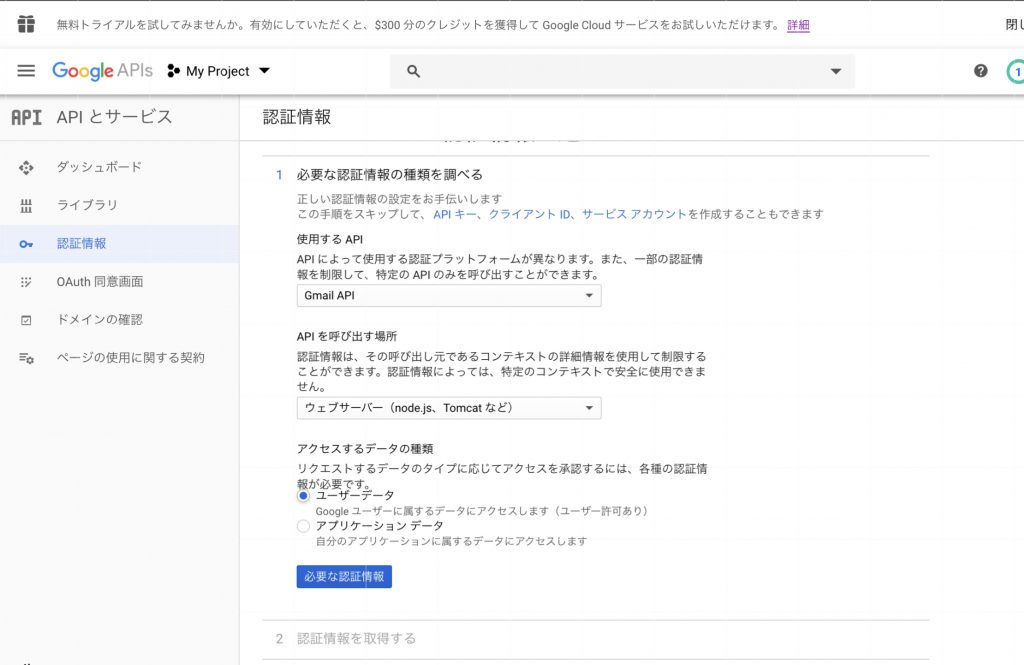Open the Gmail API dropdown

pos(449,295)
